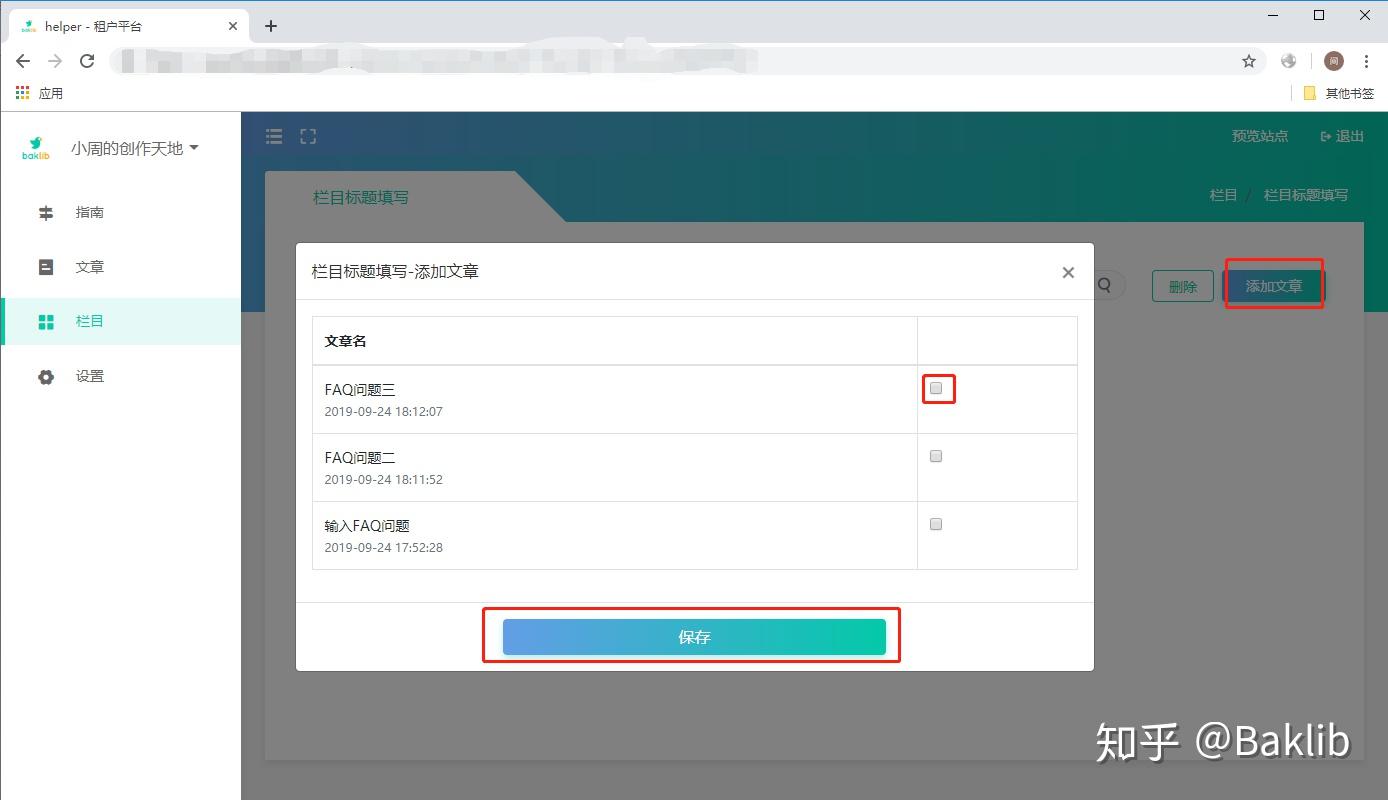The image size is (1388, 800).
Task: Click the Baklib logo
Action: point(36,146)
